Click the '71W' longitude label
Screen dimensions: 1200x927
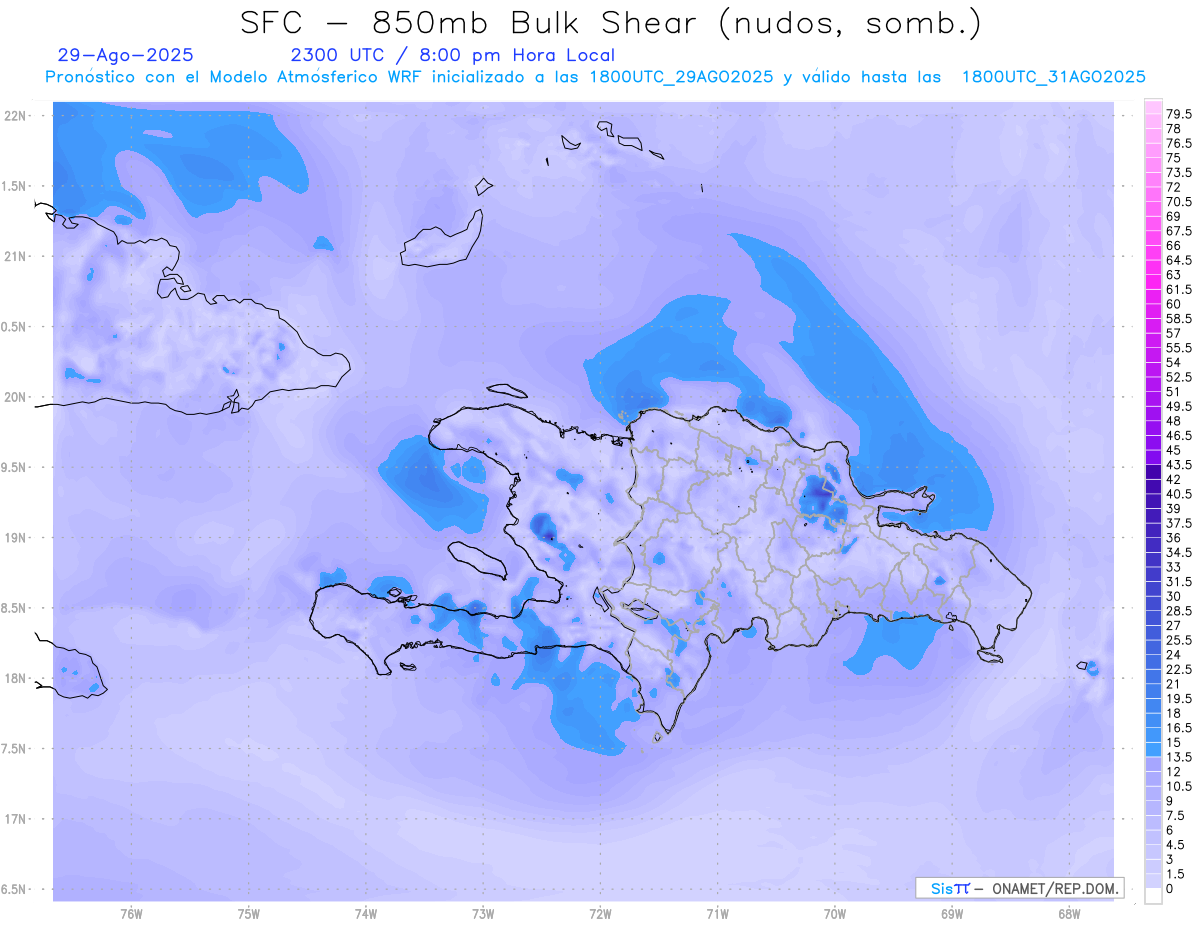pos(718,913)
